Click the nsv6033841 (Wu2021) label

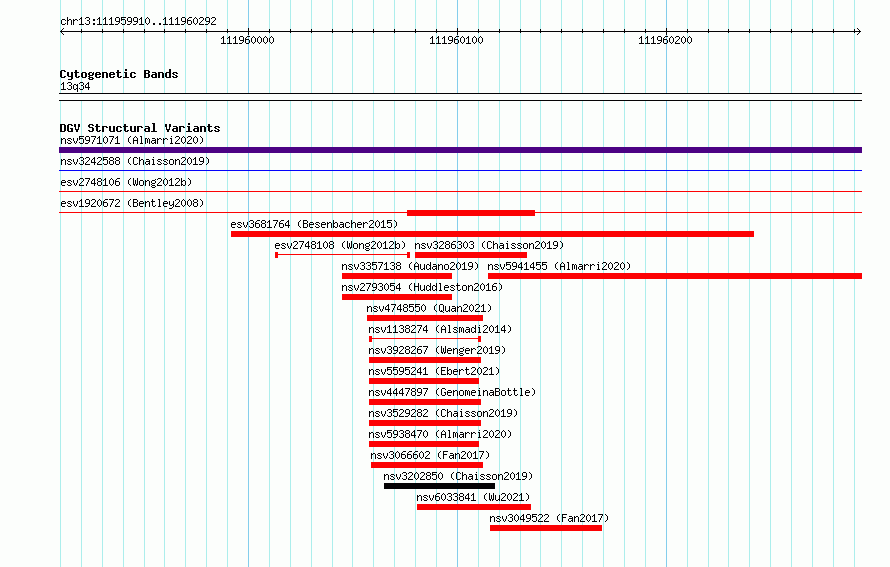click(x=473, y=497)
